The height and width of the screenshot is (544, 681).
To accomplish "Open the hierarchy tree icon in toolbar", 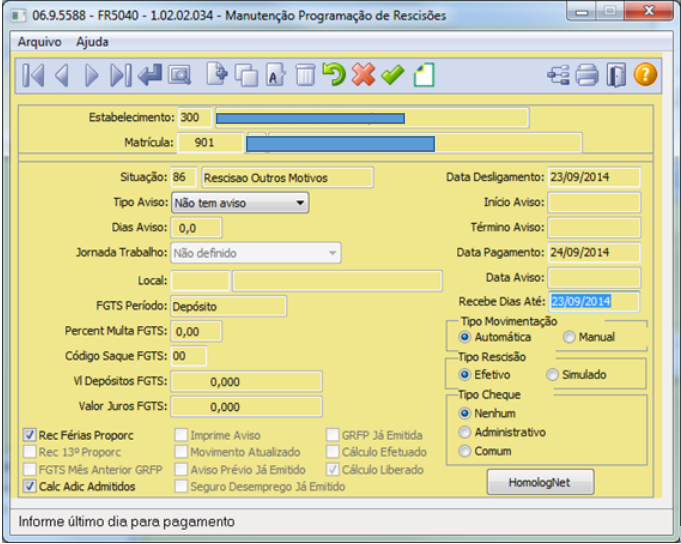I will point(559,75).
